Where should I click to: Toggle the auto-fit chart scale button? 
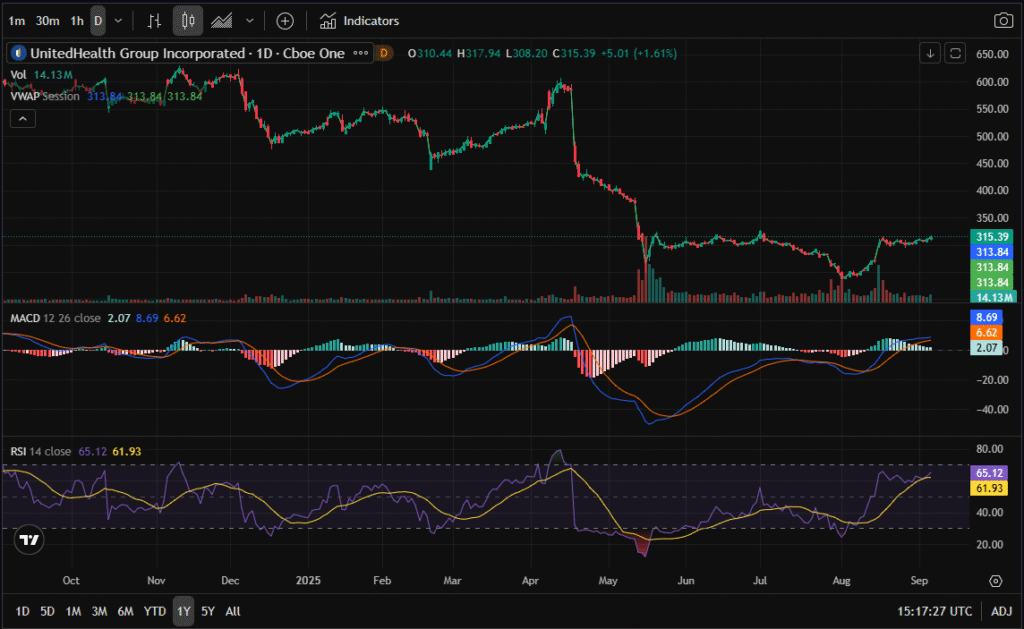point(955,52)
